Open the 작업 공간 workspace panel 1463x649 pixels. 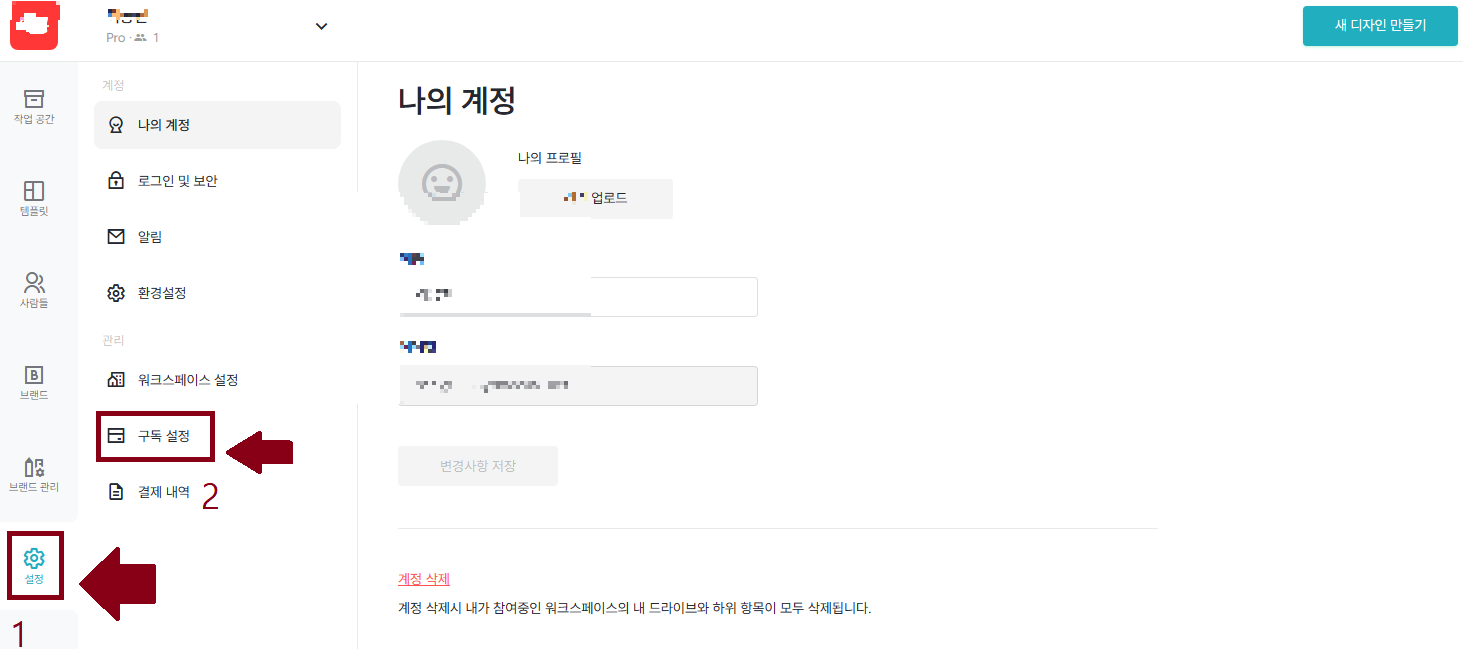click(x=35, y=105)
